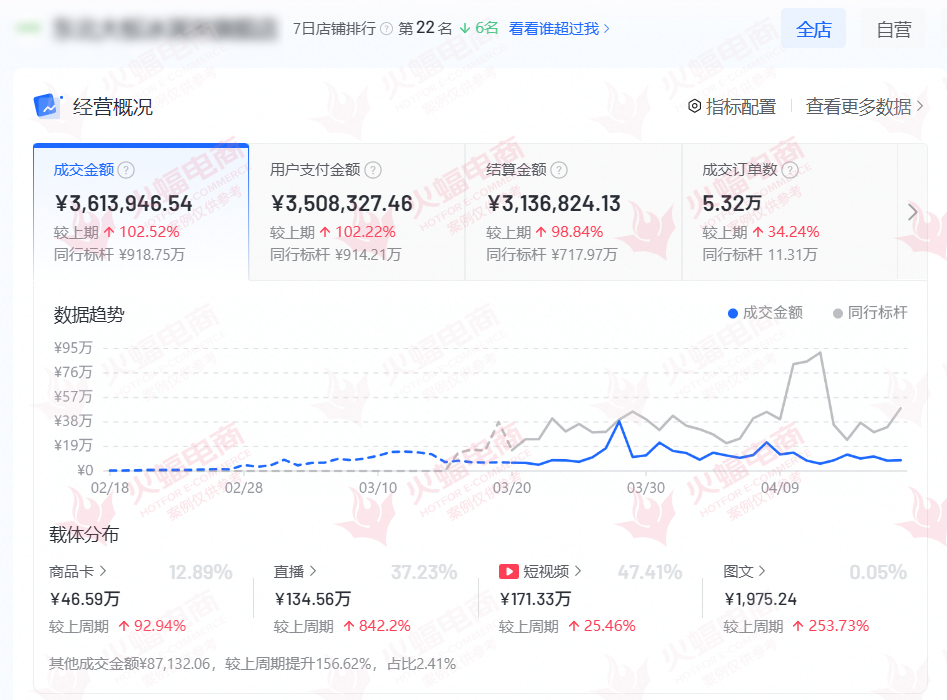The width and height of the screenshot is (947, 700).
Task: Click the ¥46.59万 商品卡 amount
Action: 85,599
